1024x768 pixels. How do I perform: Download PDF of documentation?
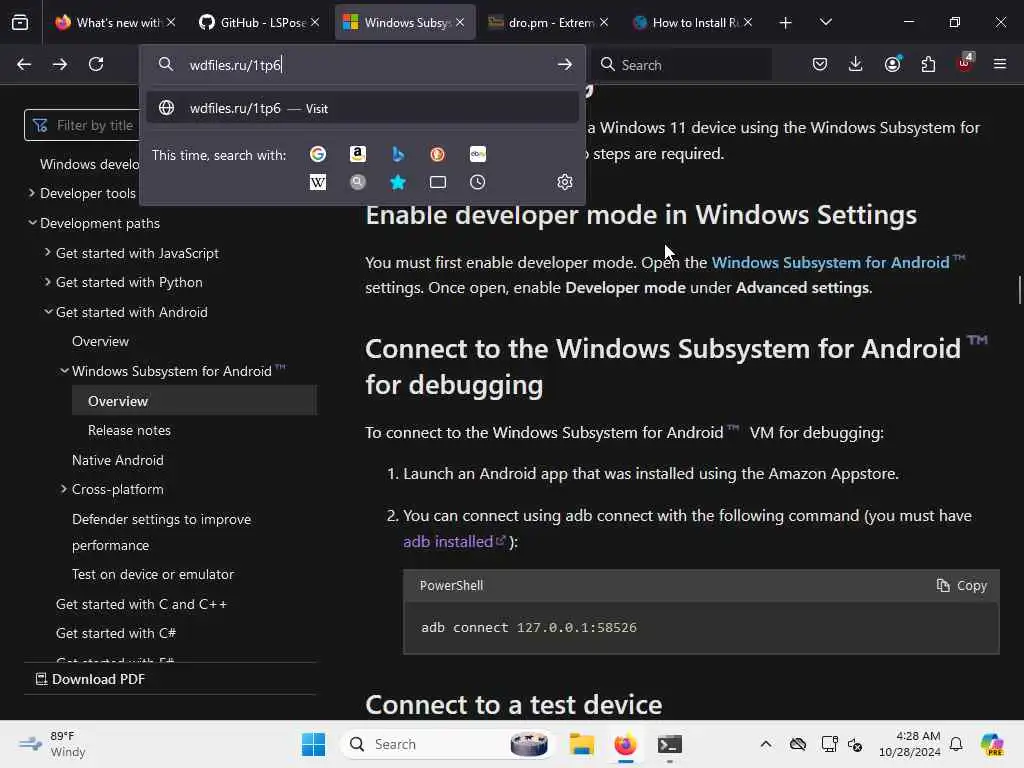[x=90, y=679]
